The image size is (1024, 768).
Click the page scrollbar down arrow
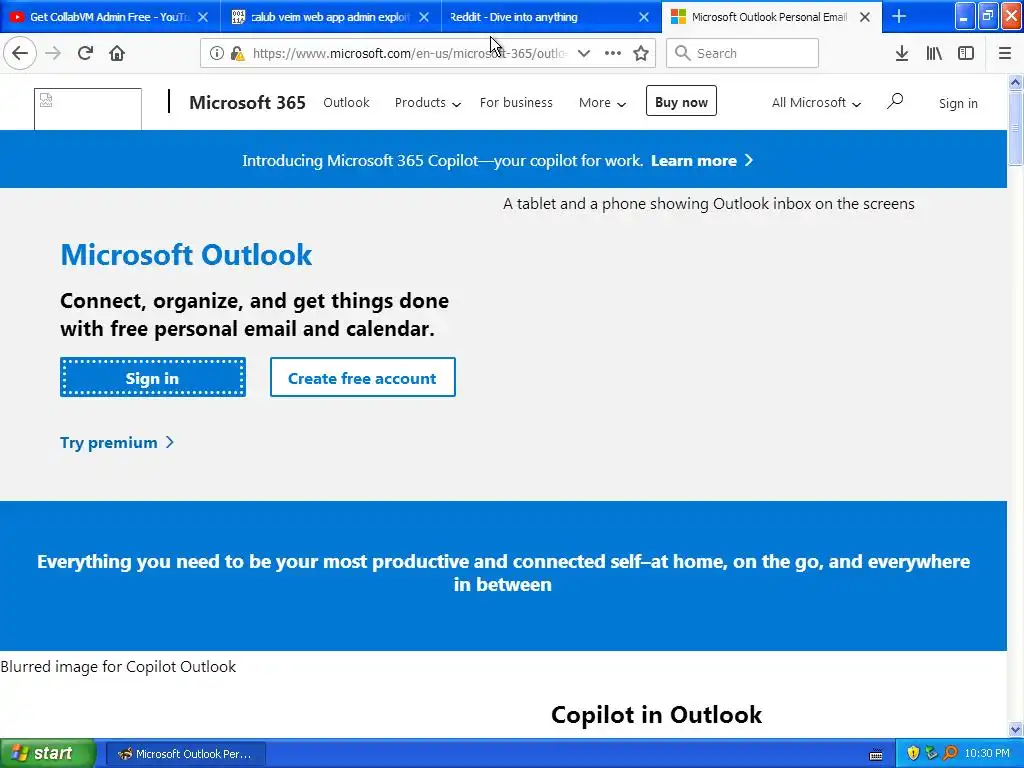click(1015, 729)
